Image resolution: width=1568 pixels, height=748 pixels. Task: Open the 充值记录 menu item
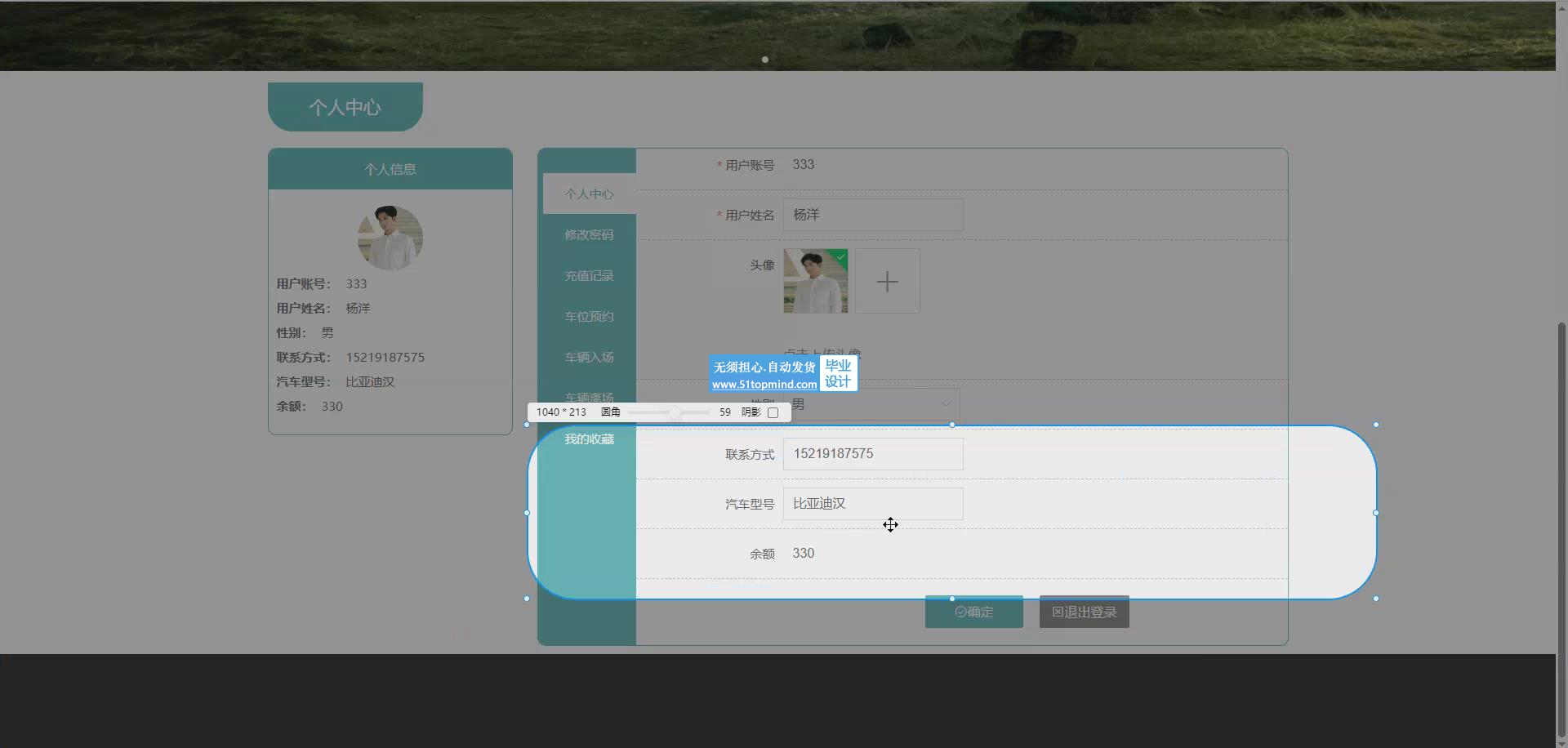(x=589, y=276)
